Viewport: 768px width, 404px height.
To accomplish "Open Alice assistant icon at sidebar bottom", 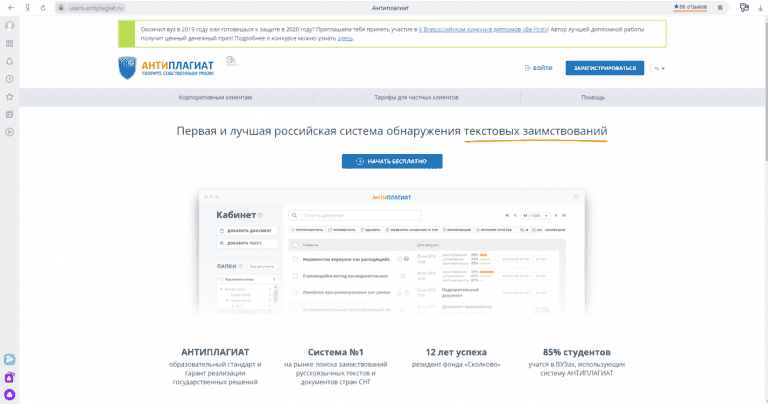I will point(9,394).
